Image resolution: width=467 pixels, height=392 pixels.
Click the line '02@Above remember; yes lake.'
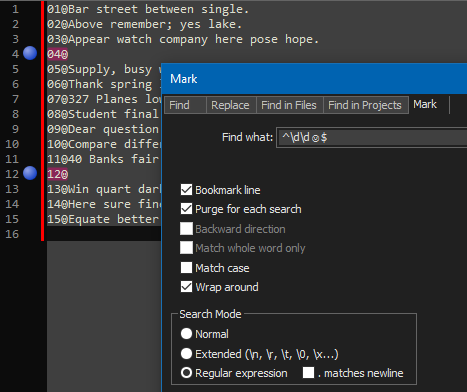(144, 24)
